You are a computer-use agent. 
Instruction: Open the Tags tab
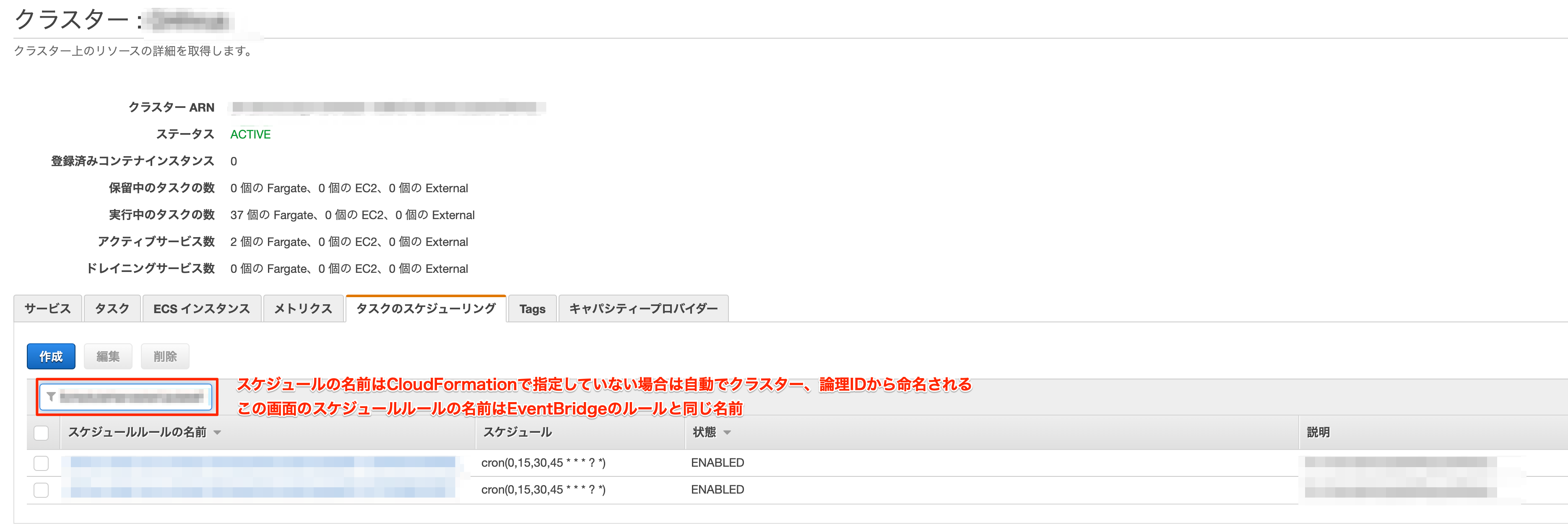(532, 309)
